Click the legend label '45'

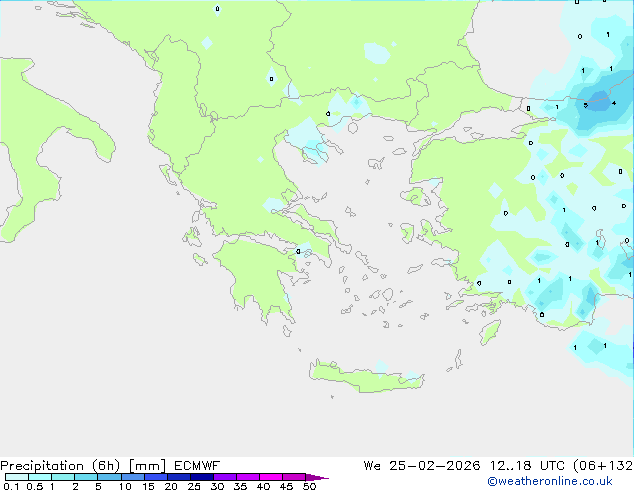coord(286,486)
